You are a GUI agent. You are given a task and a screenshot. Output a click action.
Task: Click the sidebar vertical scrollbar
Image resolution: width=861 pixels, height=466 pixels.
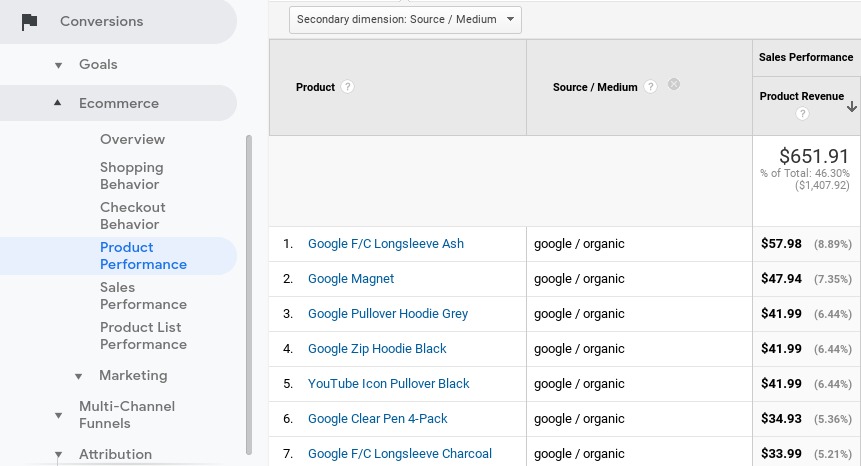coord(249,295)
